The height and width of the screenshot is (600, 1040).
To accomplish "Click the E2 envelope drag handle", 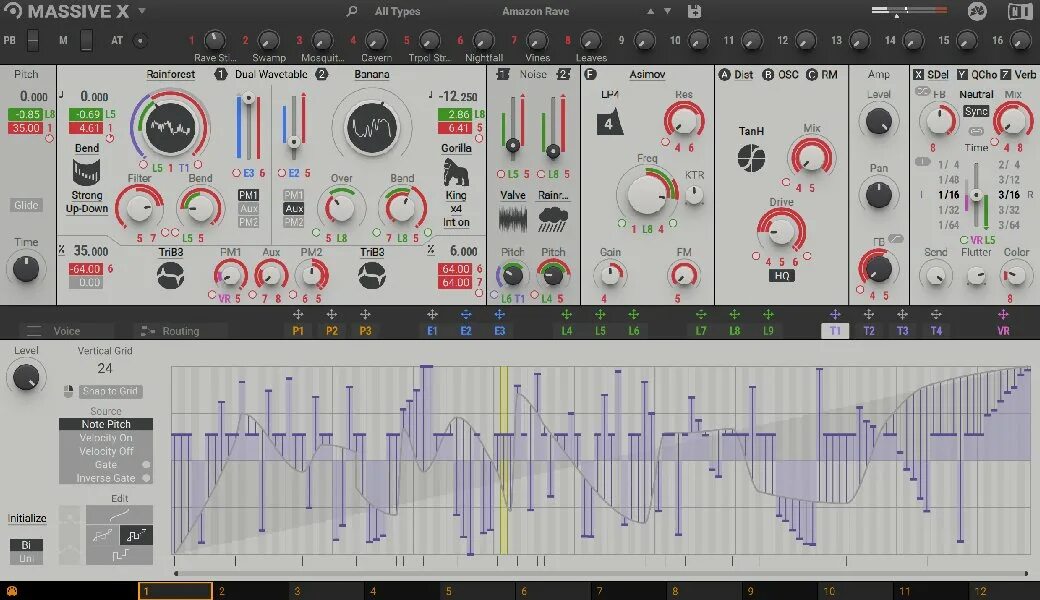I will (466, 315).
